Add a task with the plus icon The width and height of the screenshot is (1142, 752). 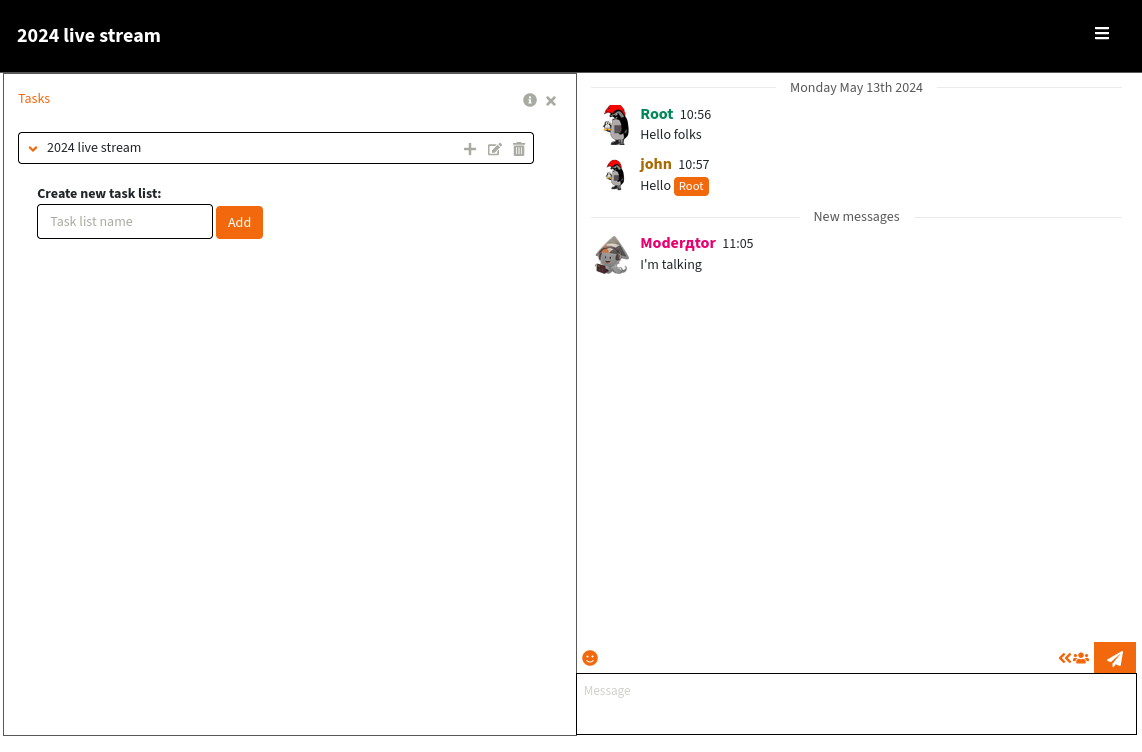click(x=470, y=149)
